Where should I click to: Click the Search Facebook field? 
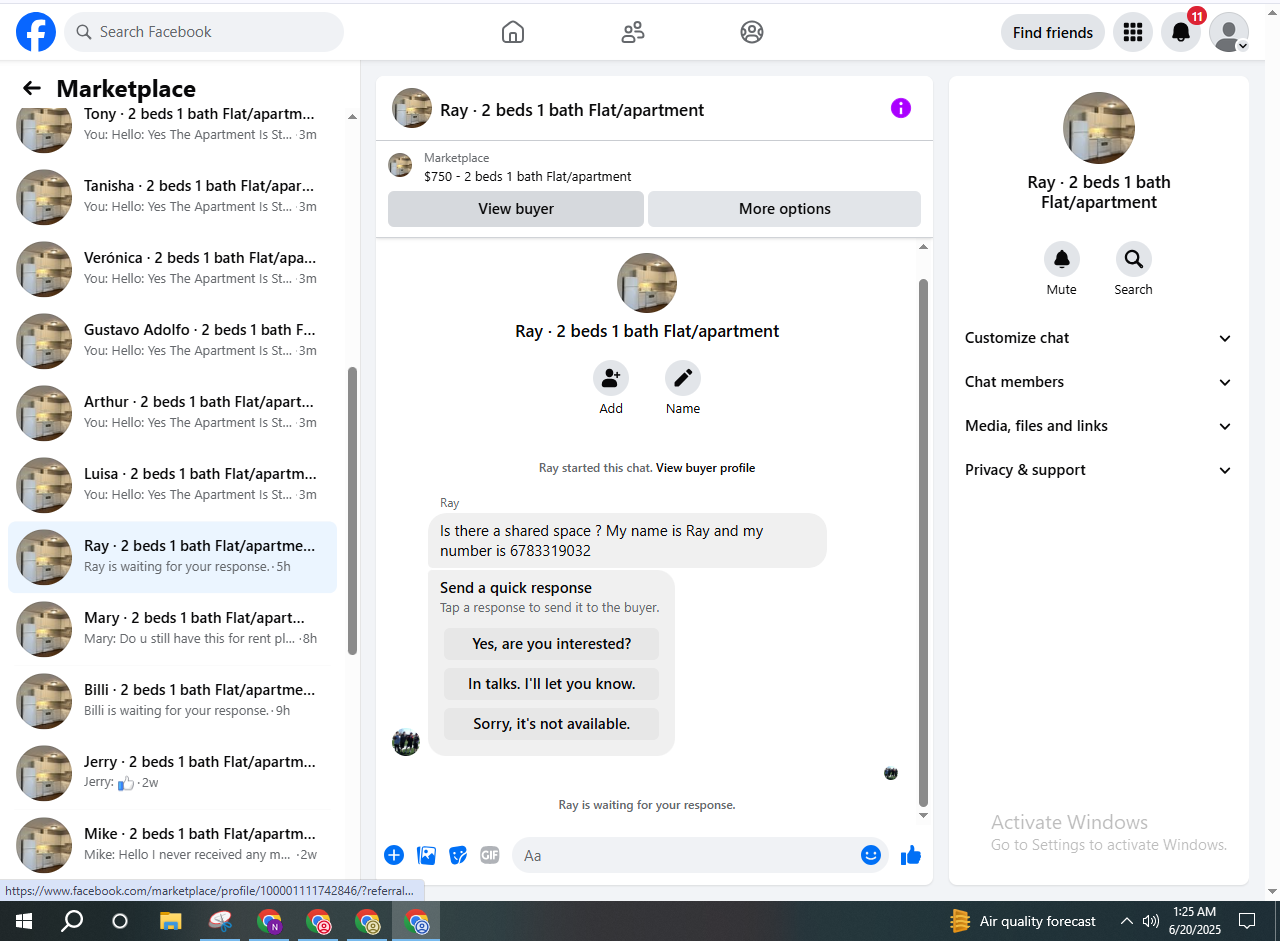[x=204, y=32]
